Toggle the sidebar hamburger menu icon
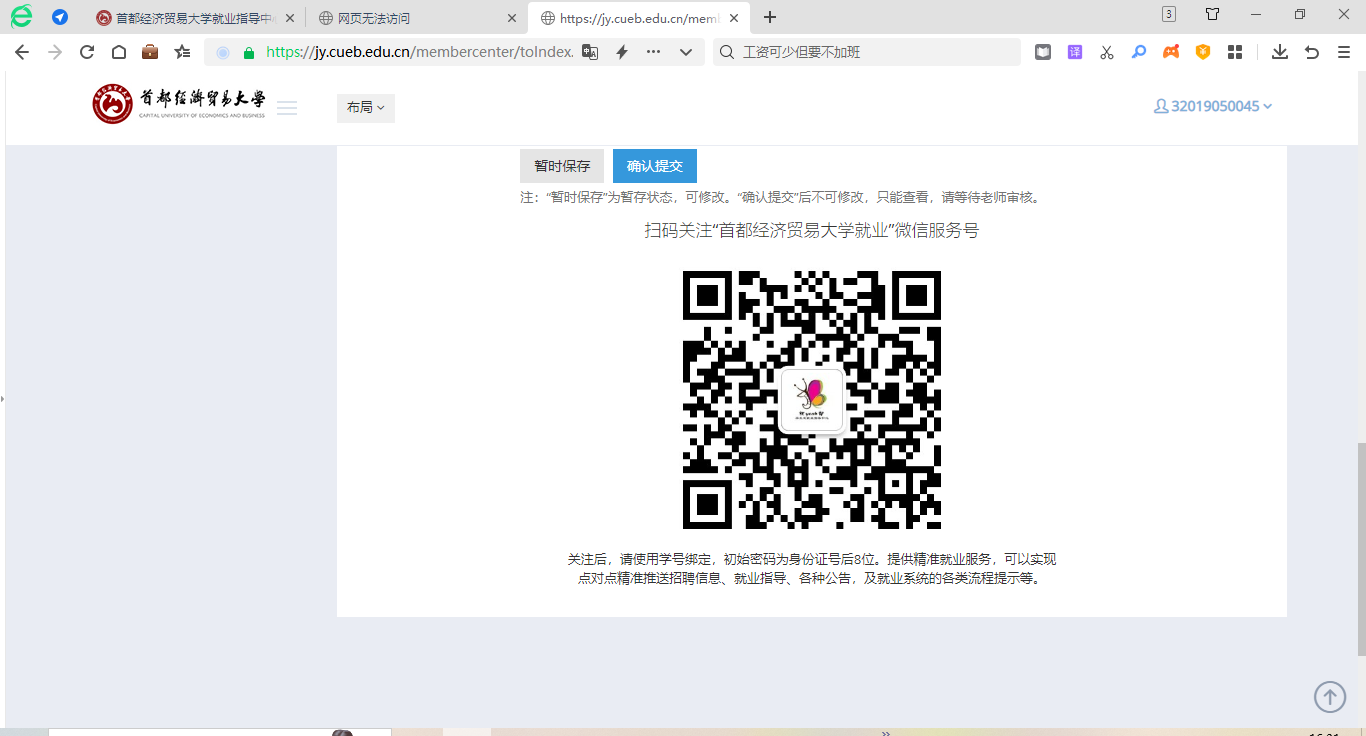Image resolution: width=1366 pixels, height=736 pixels. tap(287, 108)
